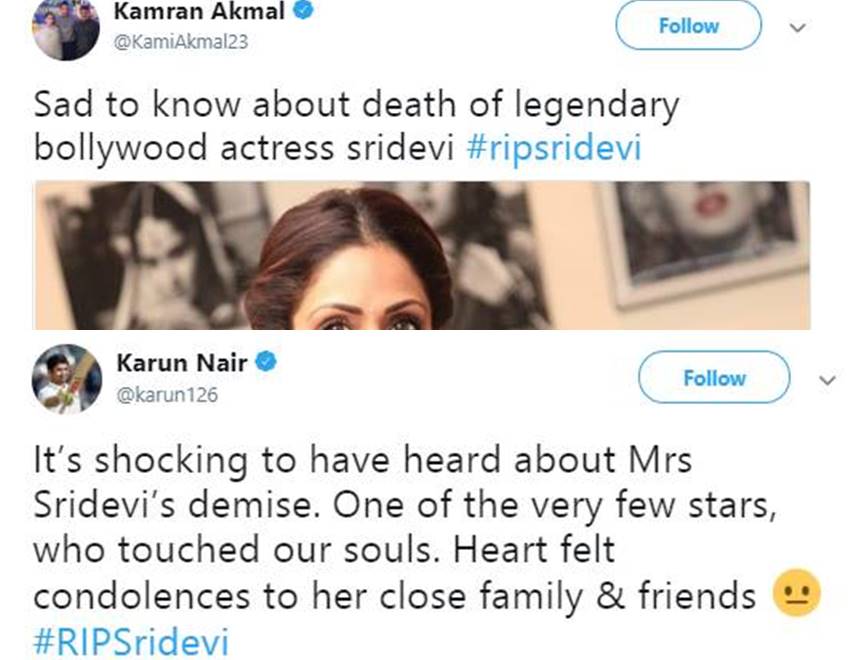The height and width of the screenshot is (660, 850).
Task: Click the verified badge beside Karun Nair
Action: (265, 361)
